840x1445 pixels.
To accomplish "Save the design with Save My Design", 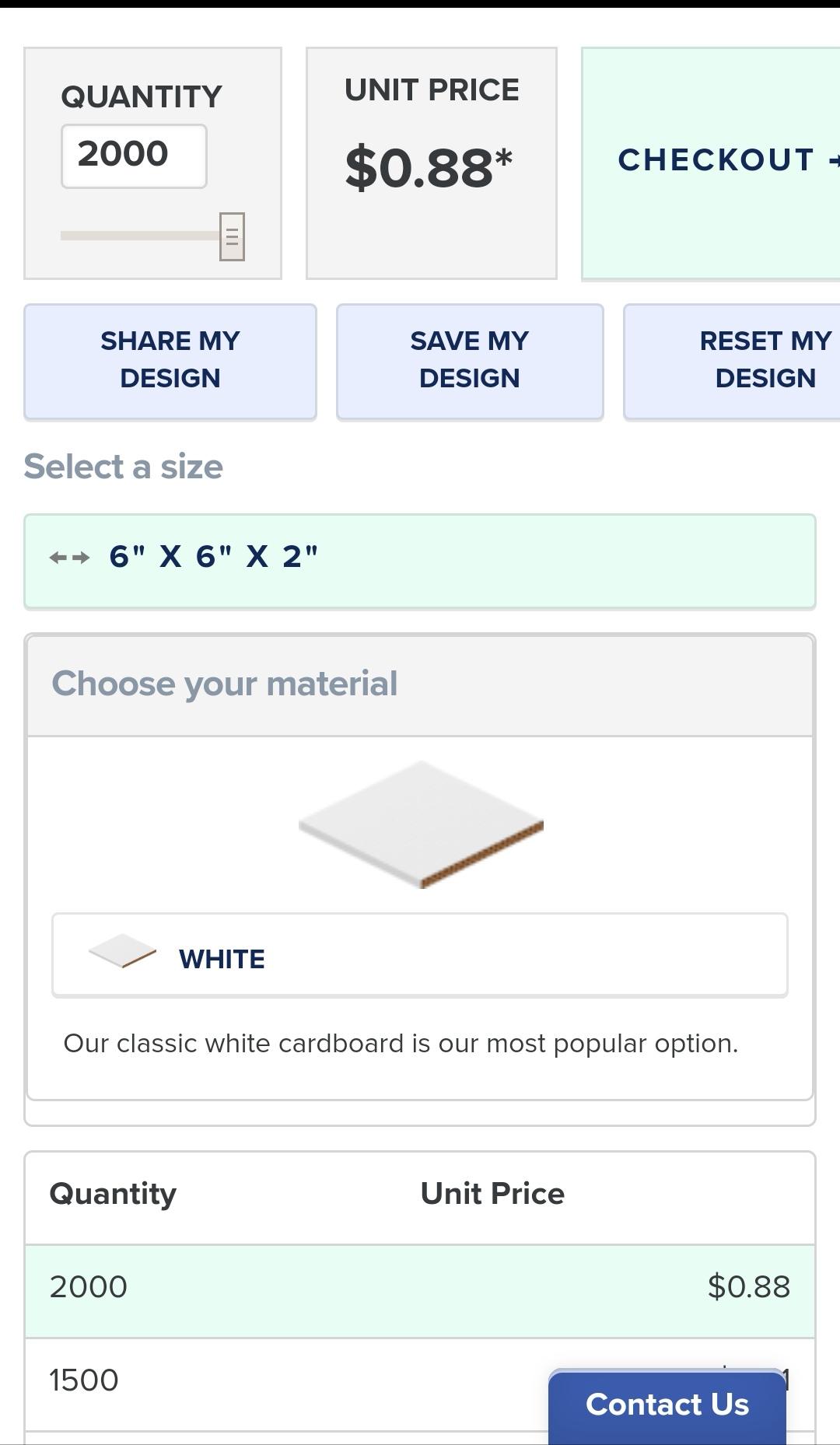I will [470, 361].
